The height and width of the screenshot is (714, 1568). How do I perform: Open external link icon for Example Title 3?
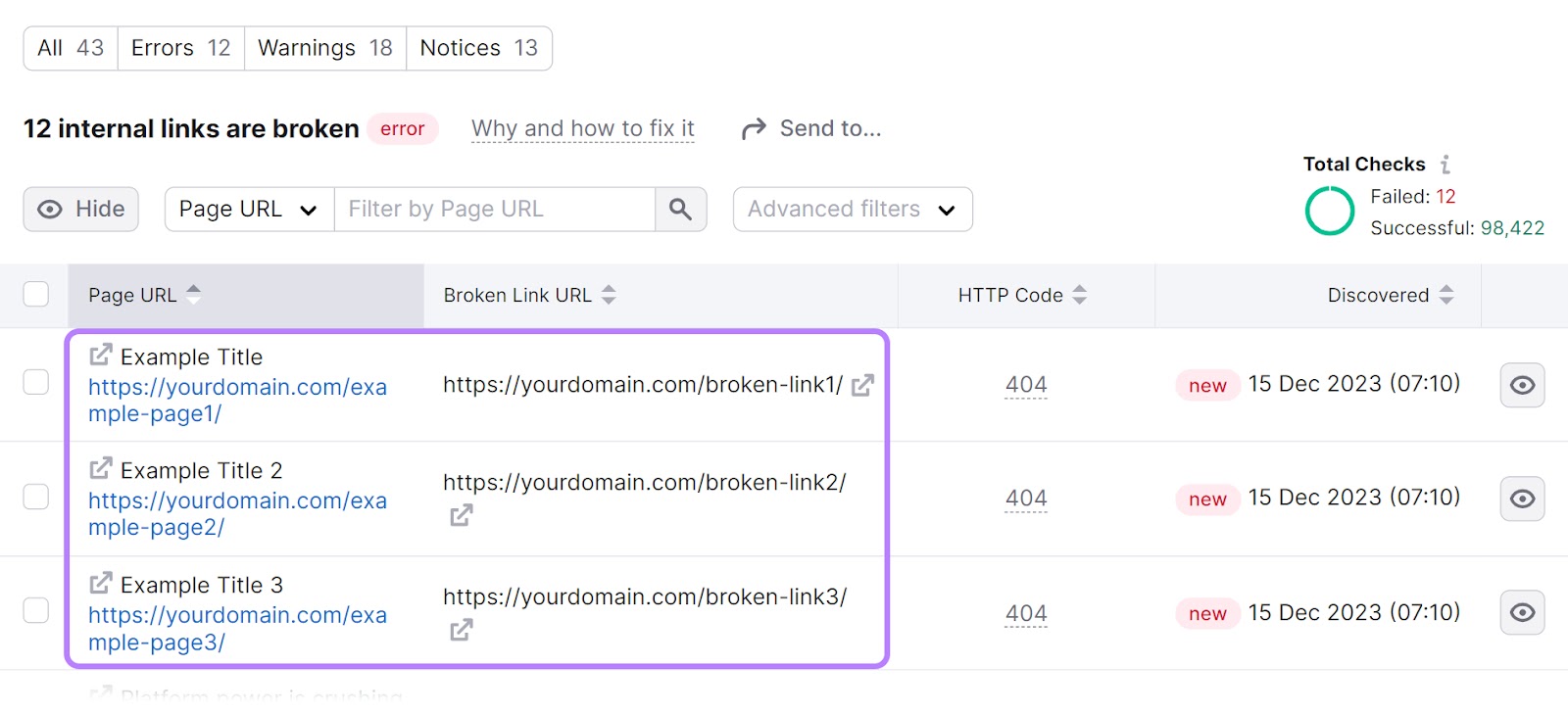click(99, 584)
